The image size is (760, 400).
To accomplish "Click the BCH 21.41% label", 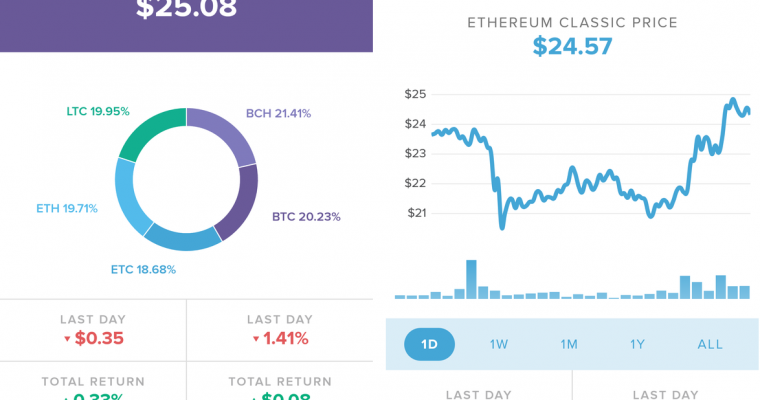I will 279,113.
